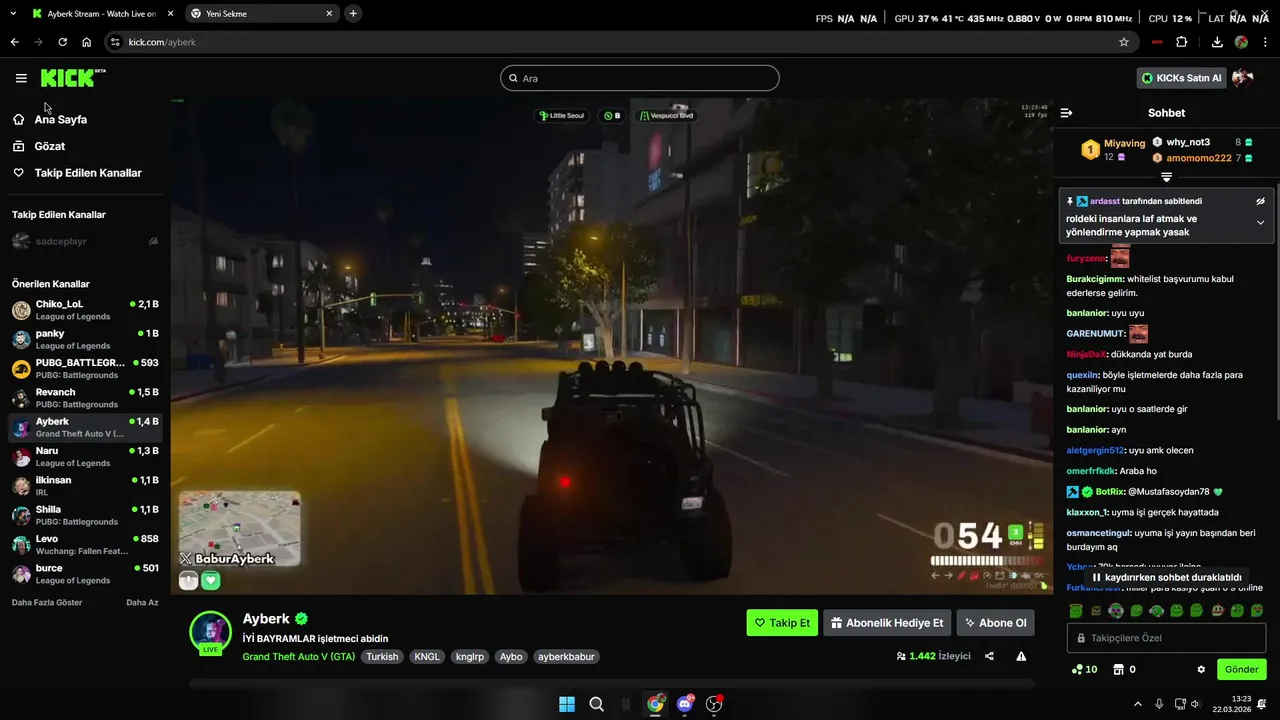Pick the last emote in emote row
Screen dimensions: 1280x720
[x=1257, y=610]
